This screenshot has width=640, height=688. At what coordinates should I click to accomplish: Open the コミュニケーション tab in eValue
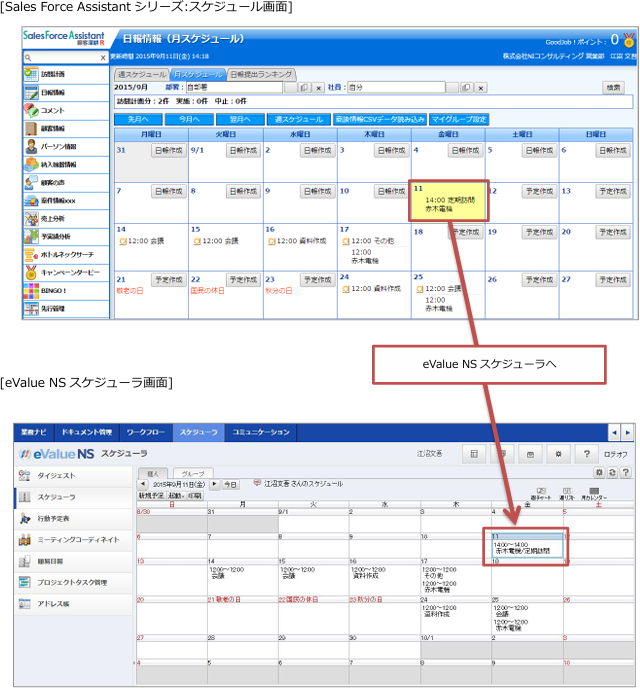(261, 432)
